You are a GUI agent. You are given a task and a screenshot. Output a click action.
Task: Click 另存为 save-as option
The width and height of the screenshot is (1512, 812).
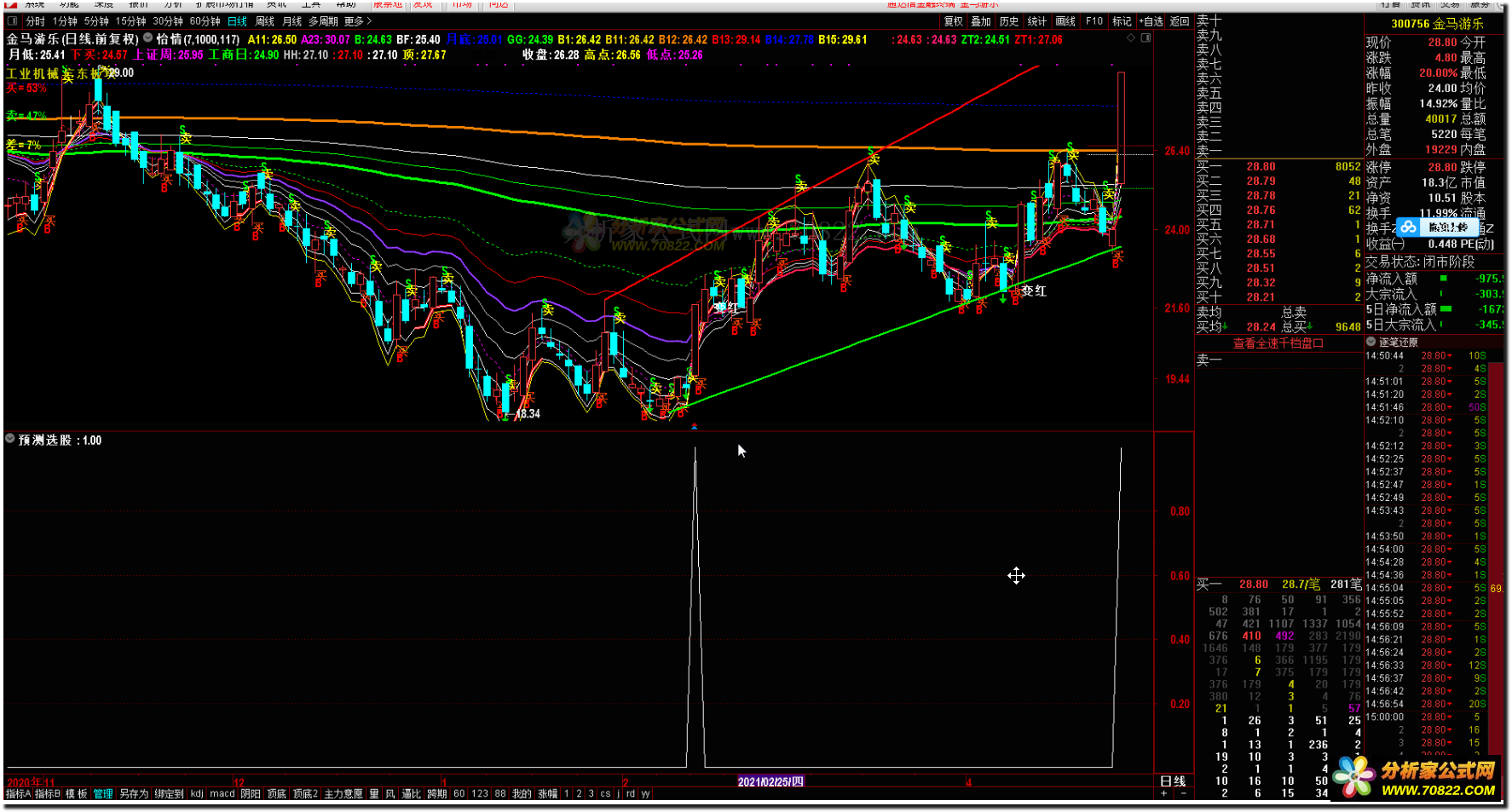tap(134, 793)
